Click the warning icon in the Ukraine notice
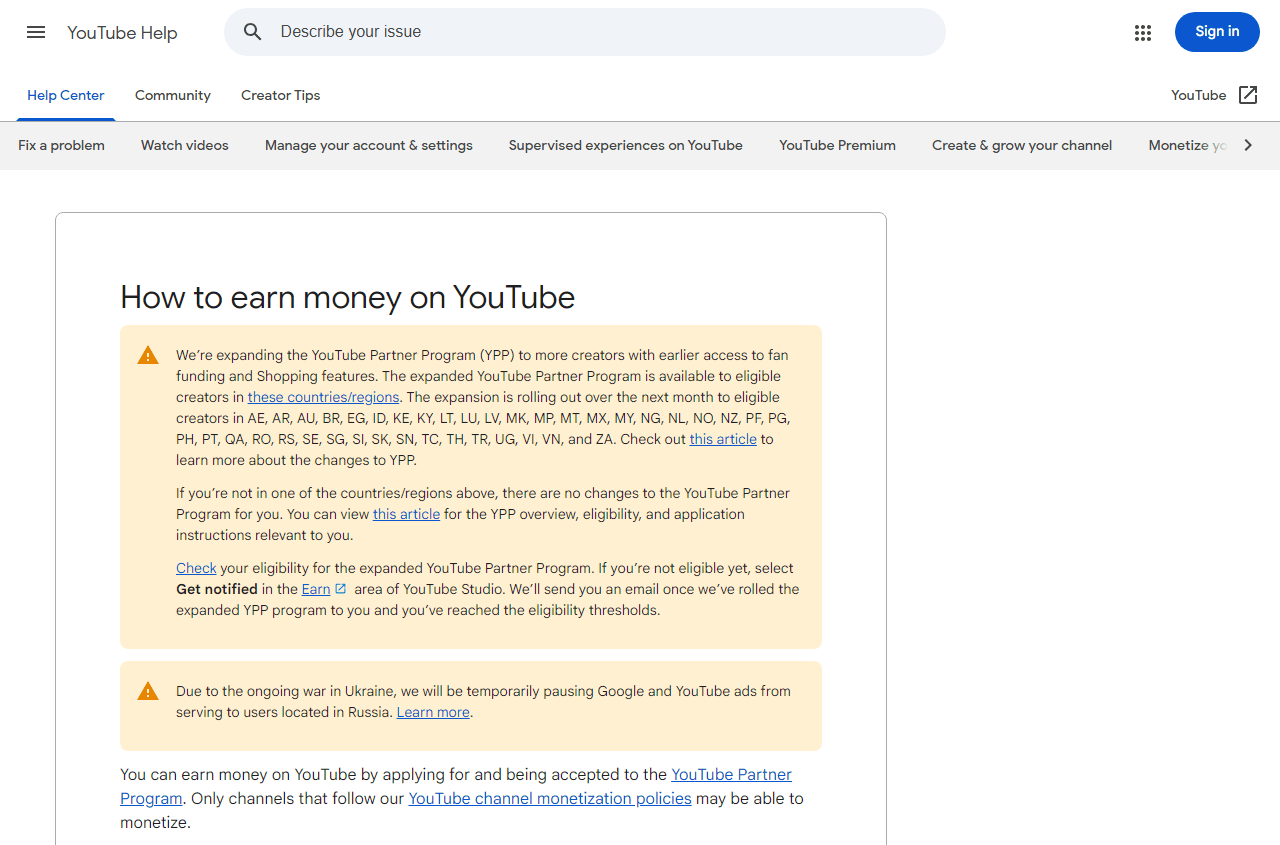 point(148,691)
